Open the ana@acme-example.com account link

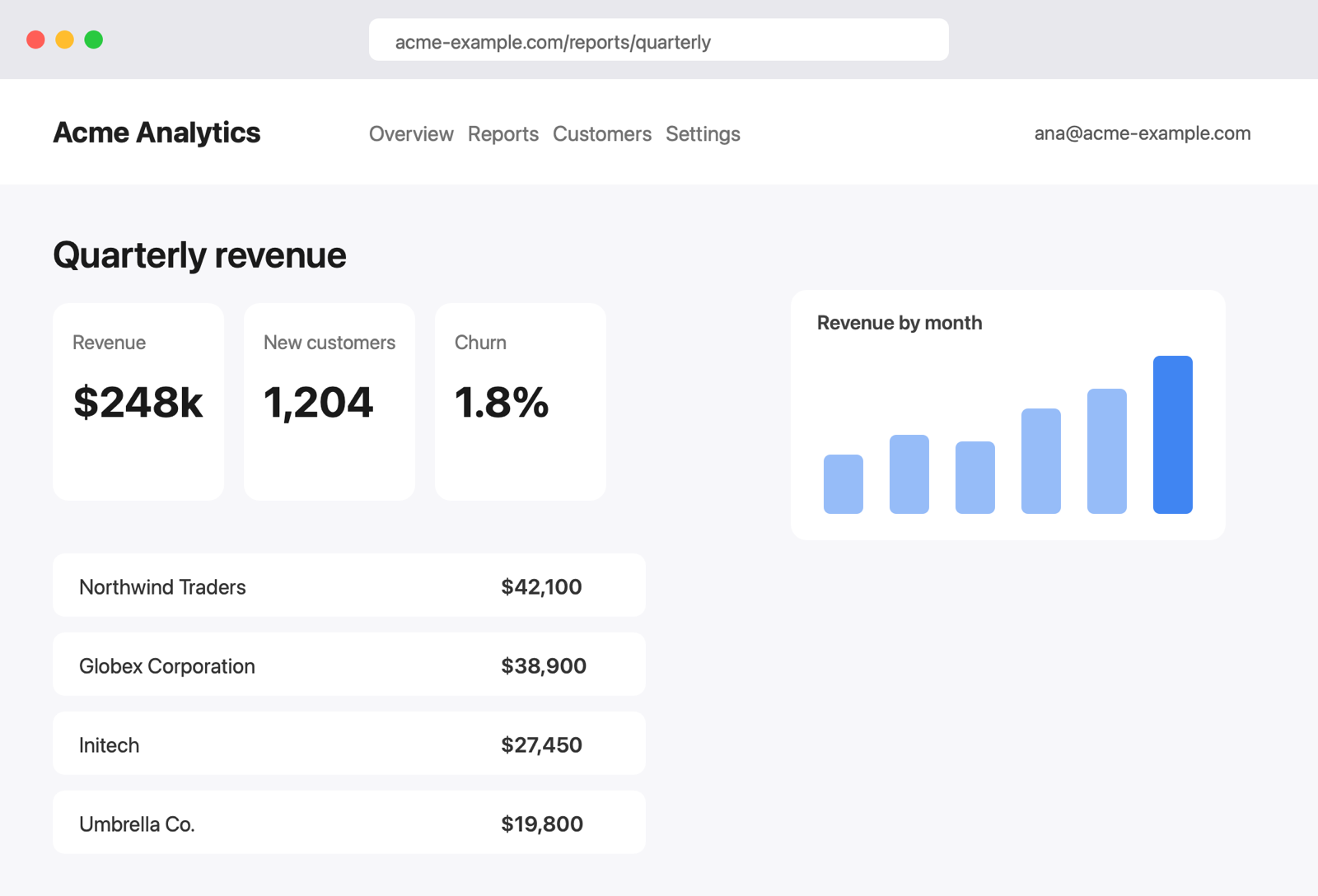[x=1143, y=133]
